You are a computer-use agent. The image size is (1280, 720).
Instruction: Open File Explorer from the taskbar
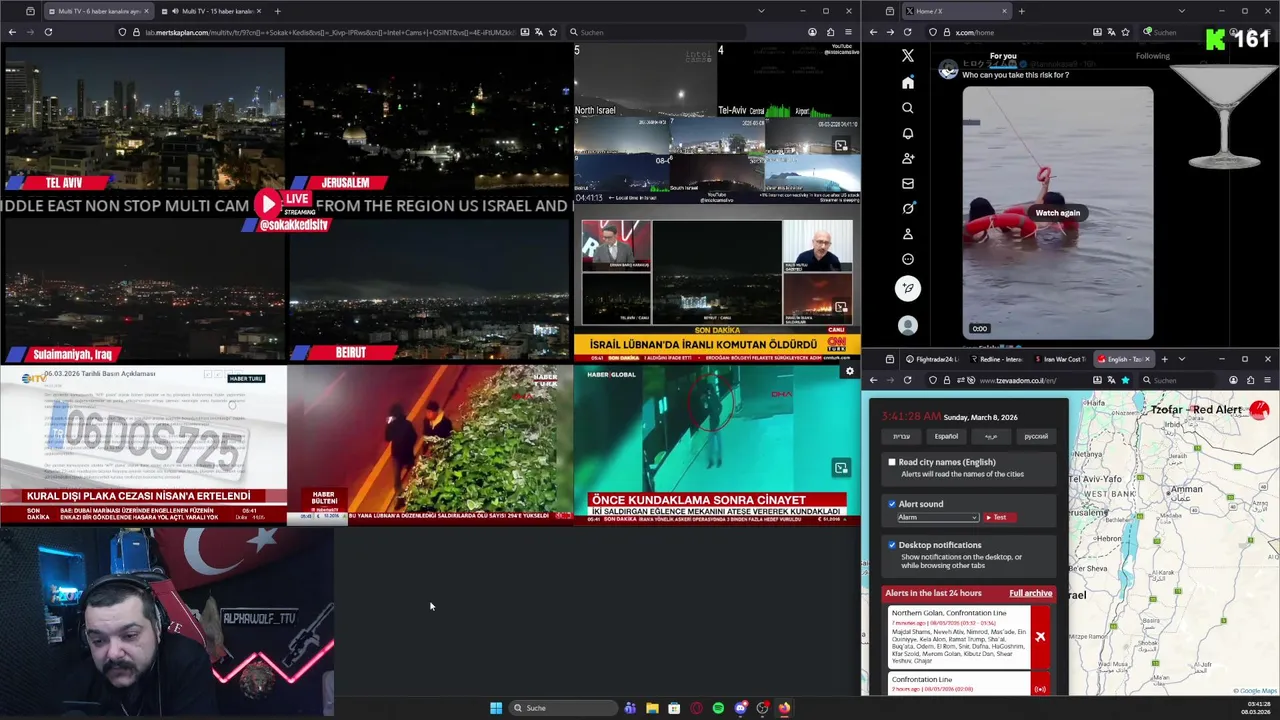[x=652, y=708]
